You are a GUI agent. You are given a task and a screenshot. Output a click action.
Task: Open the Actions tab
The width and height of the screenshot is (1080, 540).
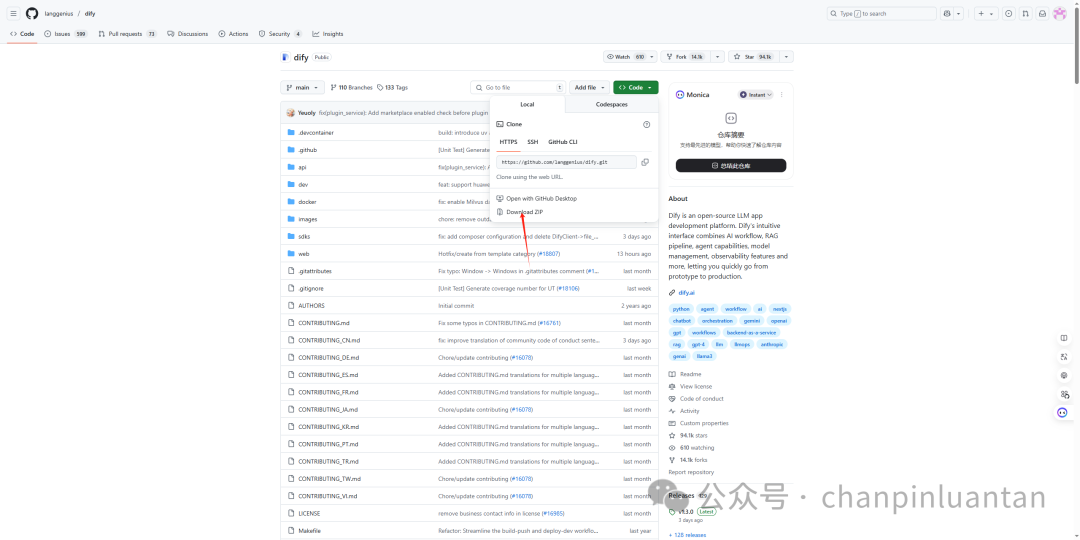[x=233, y=34]
